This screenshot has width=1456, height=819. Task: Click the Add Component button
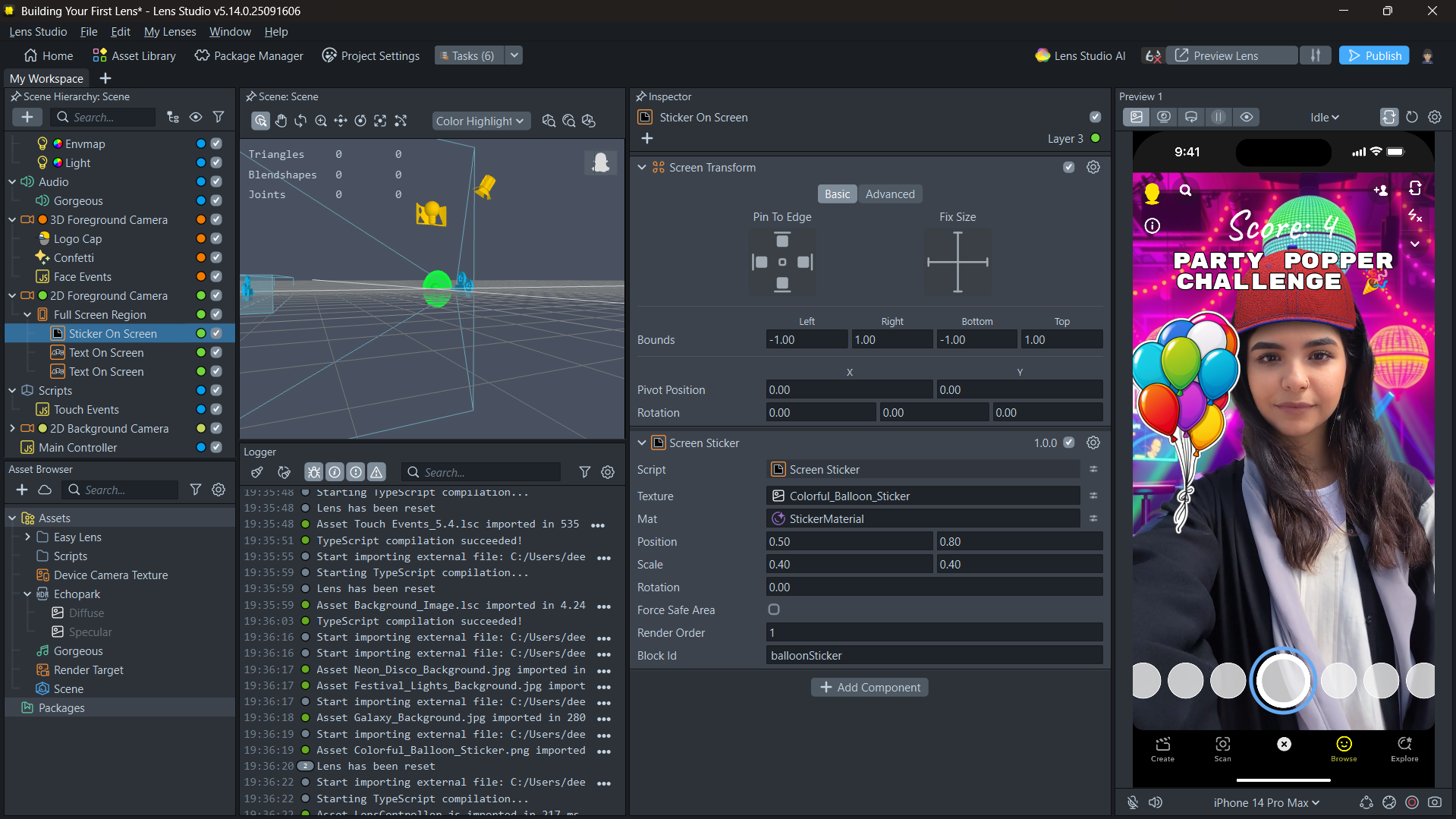click(x=870, y=687)
